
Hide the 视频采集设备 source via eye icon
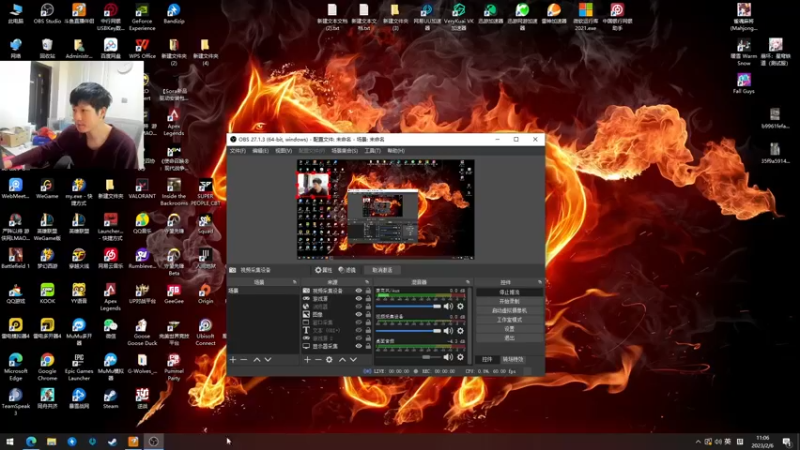pyautogui.click(x=359, y=291)
